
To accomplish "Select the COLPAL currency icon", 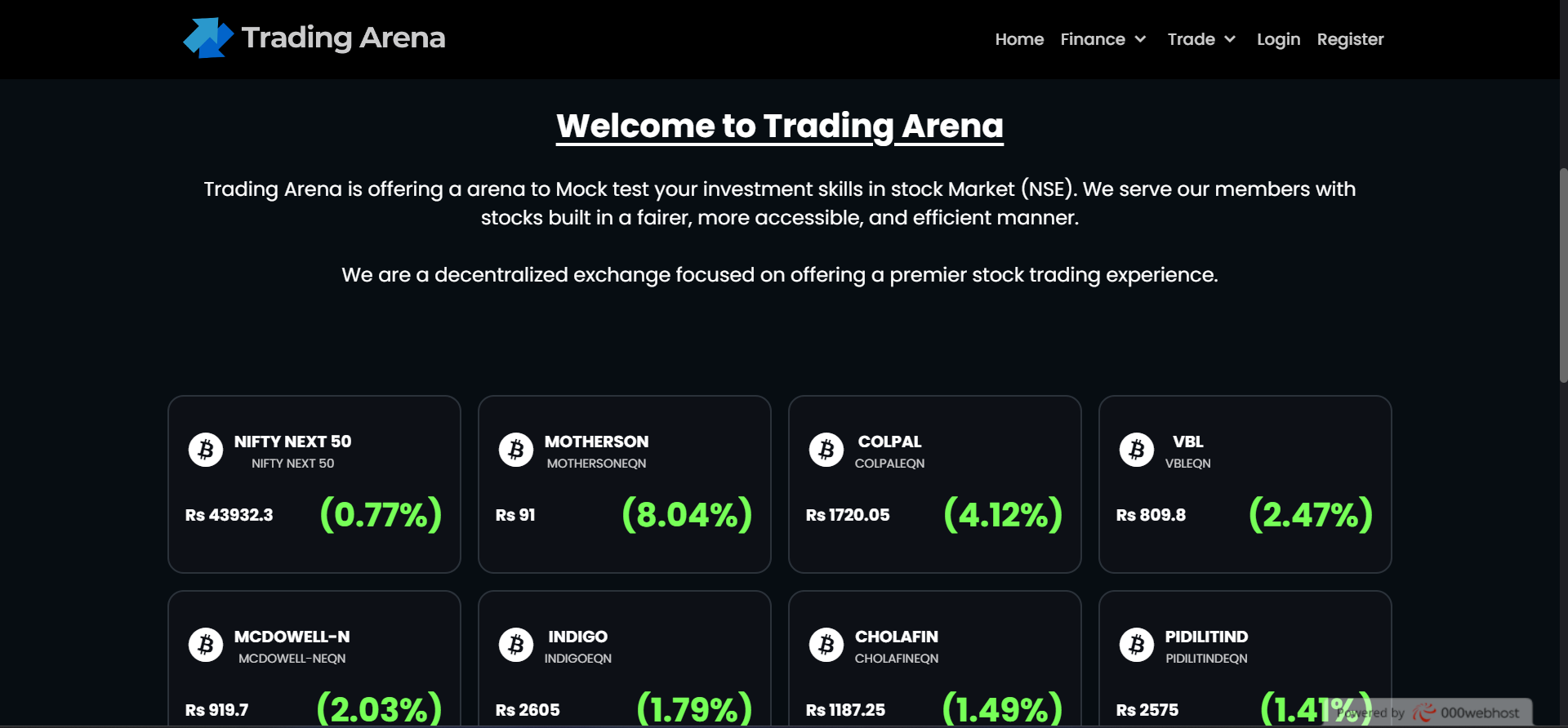I will click(x=826, y=450).
